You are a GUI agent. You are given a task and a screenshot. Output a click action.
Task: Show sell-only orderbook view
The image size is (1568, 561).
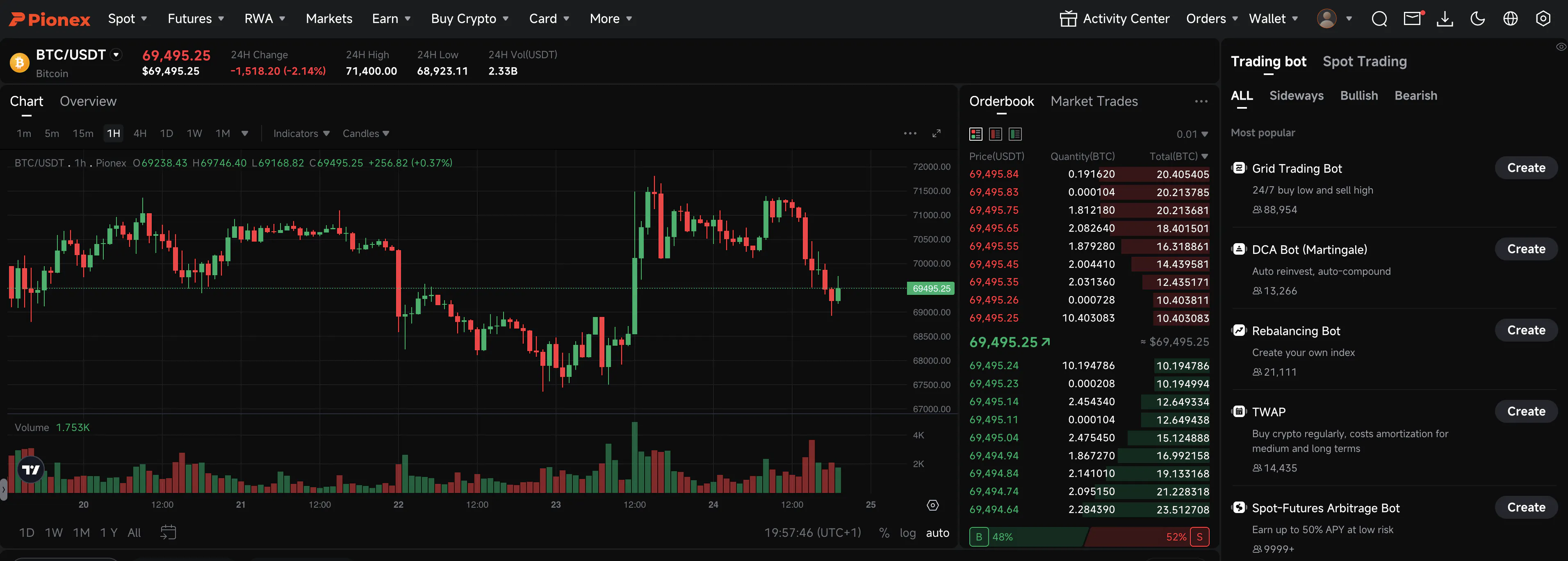click(996, 134)
